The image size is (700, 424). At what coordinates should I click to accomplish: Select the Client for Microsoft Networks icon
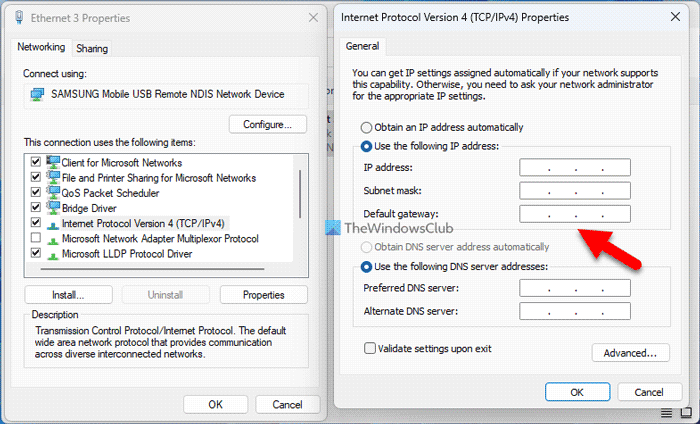pyautogui.click(x=52, y=163)
